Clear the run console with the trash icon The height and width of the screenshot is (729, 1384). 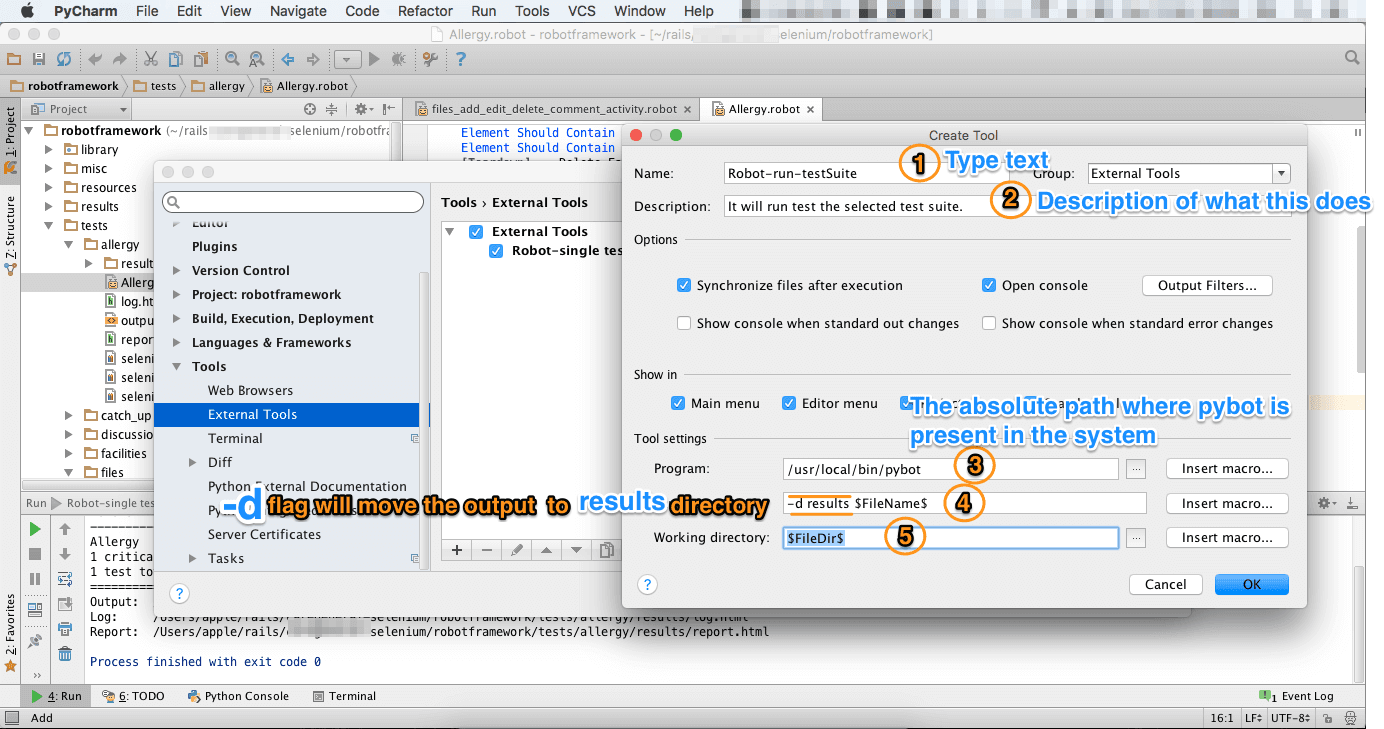tap(65, 654)
